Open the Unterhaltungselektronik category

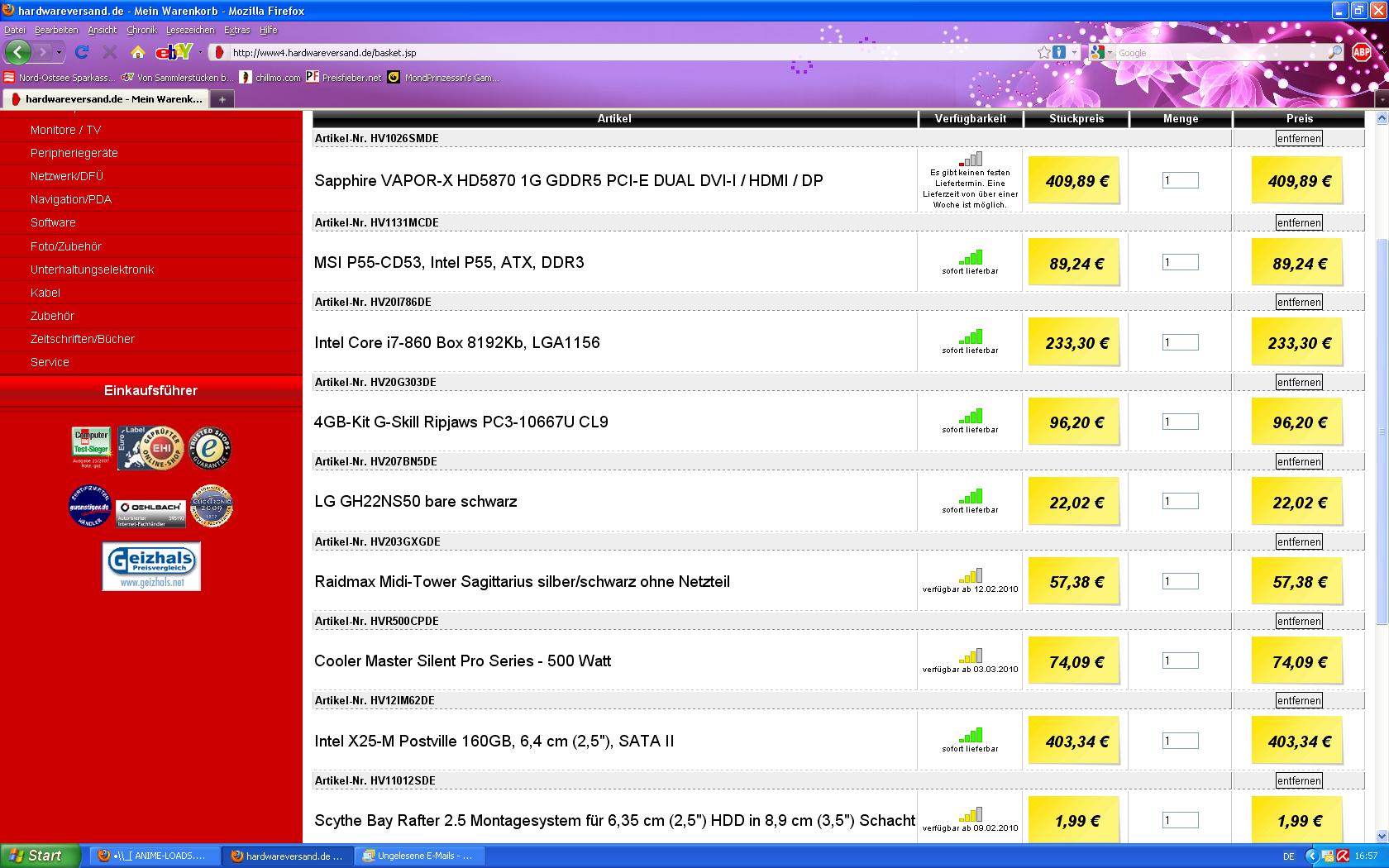tap(92, 269)
